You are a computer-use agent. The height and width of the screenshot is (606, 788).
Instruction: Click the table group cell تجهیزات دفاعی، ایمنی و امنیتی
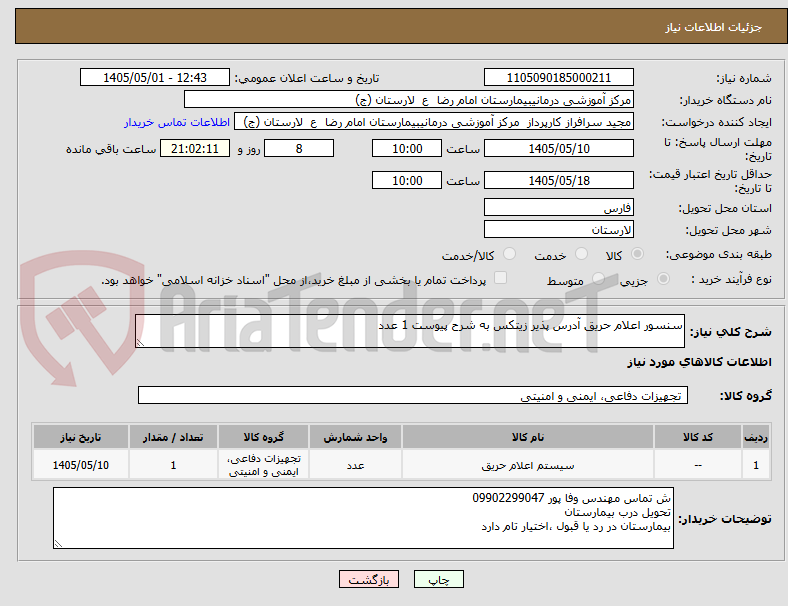pos(263,465)
